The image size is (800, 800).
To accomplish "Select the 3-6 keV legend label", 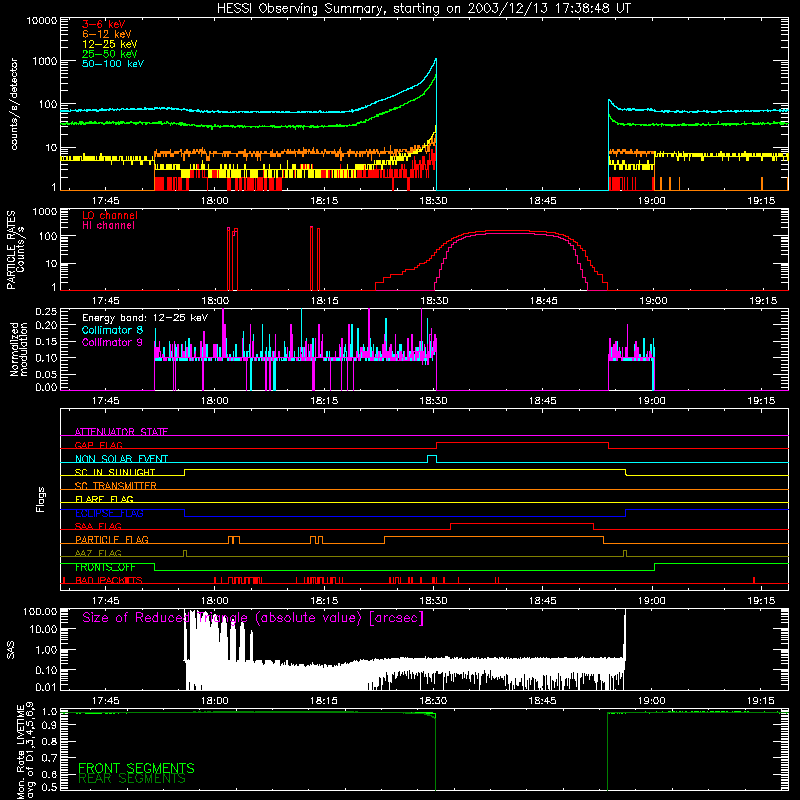I will tap(103, 24).
